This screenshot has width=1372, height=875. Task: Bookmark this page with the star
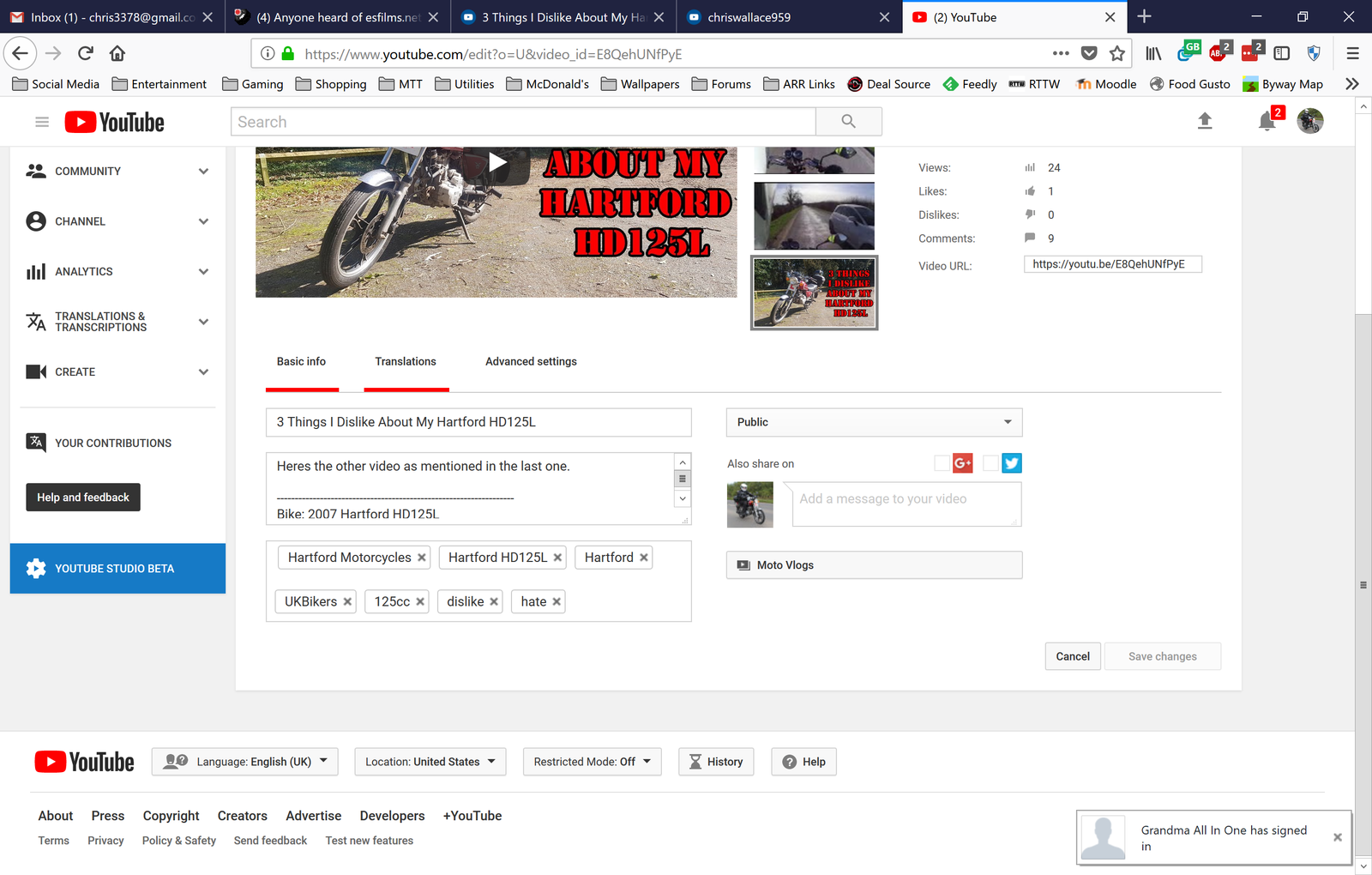click(x=1117, y=53)
